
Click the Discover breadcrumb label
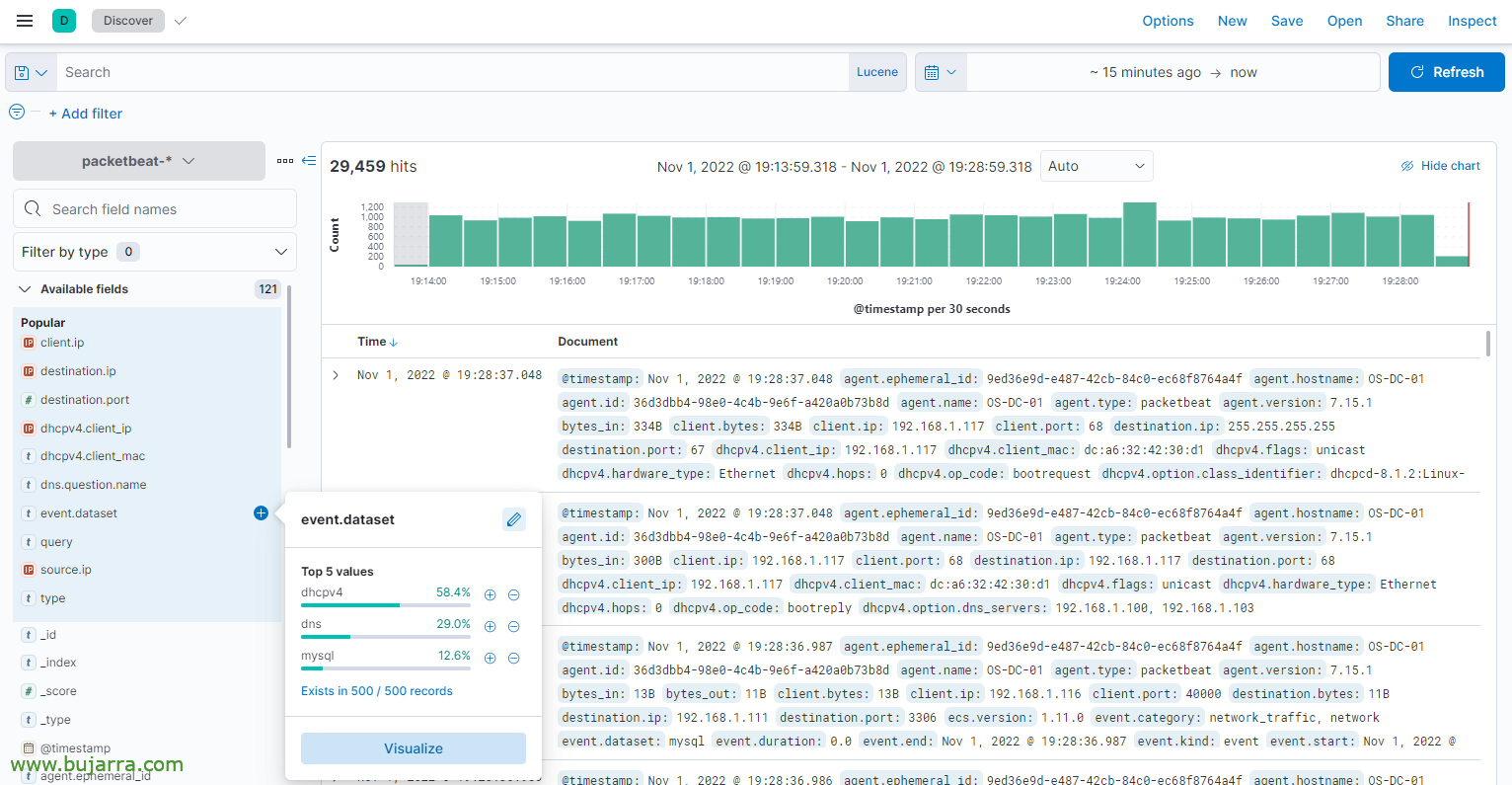coord(128,21)
